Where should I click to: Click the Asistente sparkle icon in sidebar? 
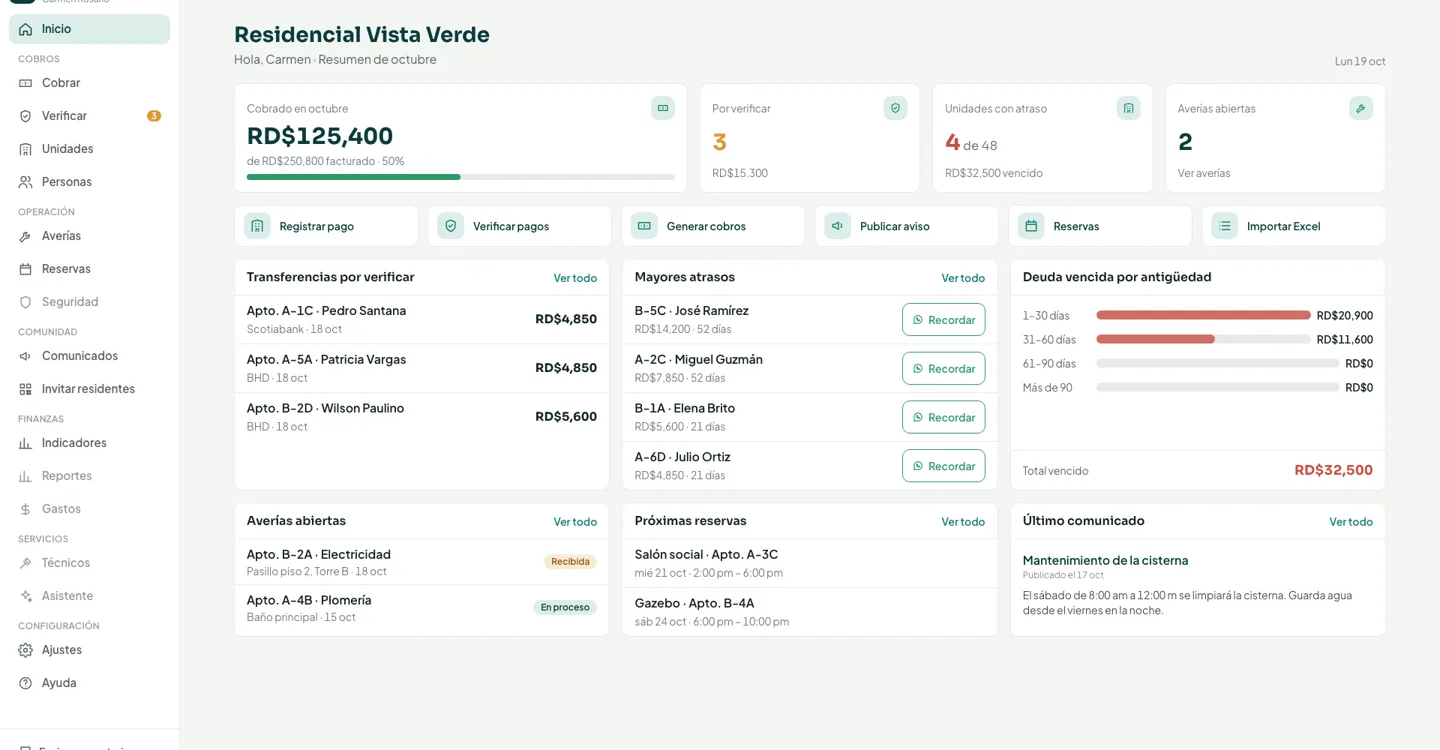pyautogui.click(x=26, y=596)
